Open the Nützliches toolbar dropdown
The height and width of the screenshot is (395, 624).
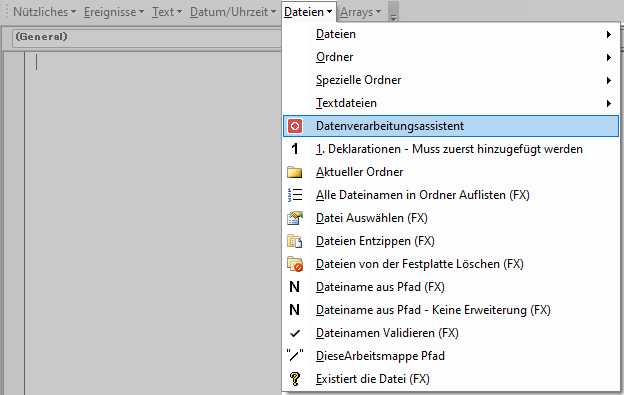[x=44, y=12]
